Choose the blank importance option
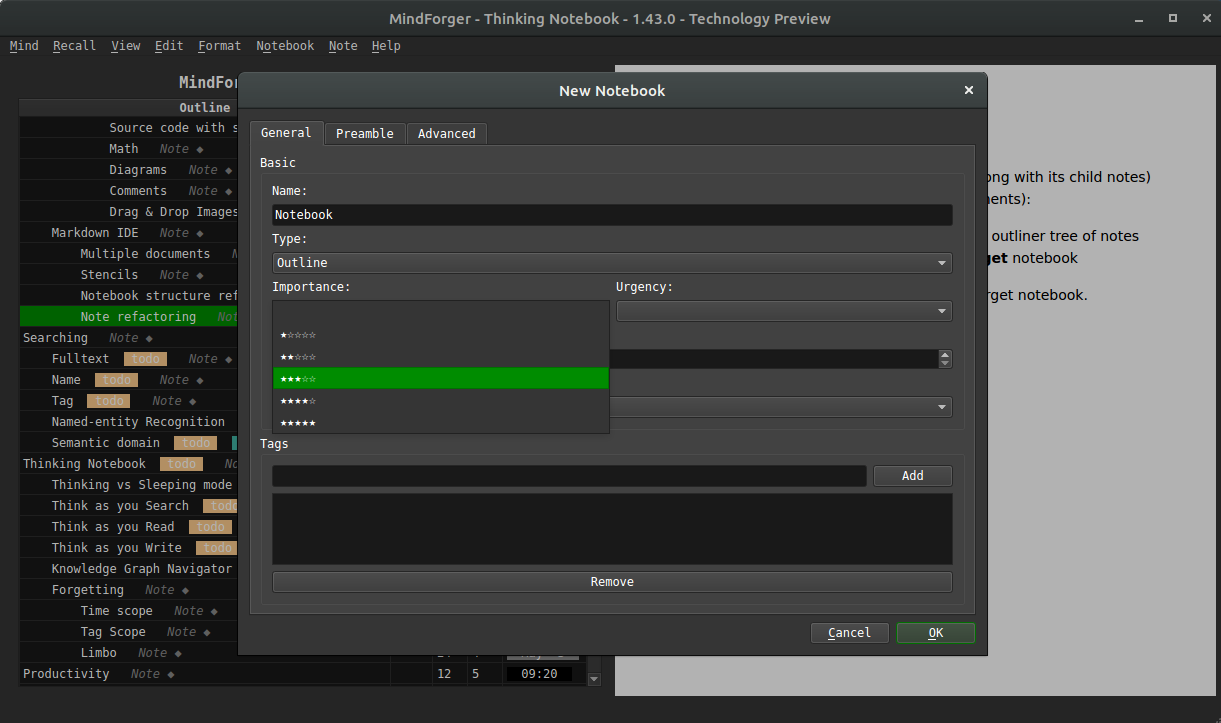The width and height of the screenshot is (1221, 723). click(440, 313)
